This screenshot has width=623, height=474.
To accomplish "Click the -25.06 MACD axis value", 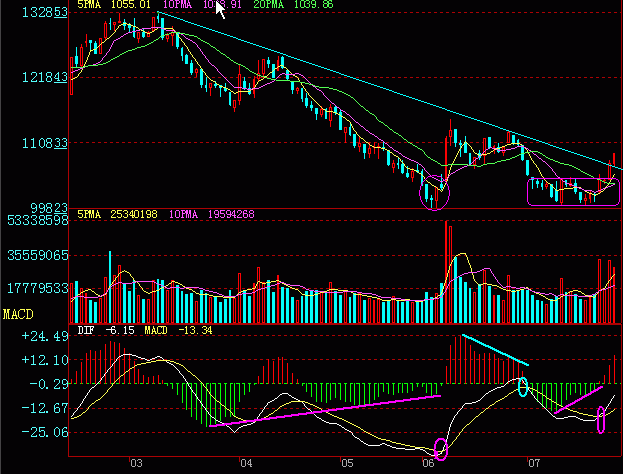I will click(x=45, y=432).
